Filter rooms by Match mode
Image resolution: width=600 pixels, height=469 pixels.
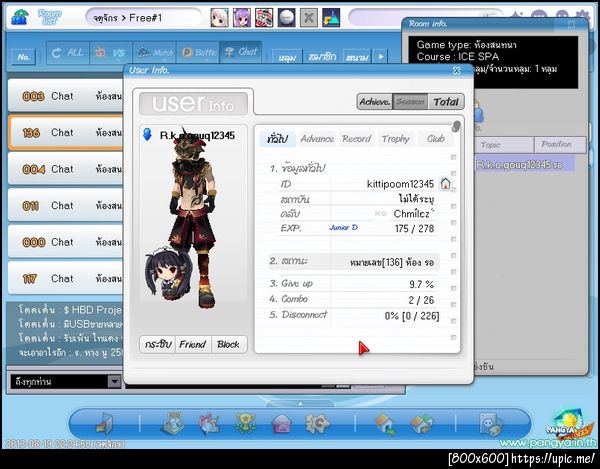154,52
